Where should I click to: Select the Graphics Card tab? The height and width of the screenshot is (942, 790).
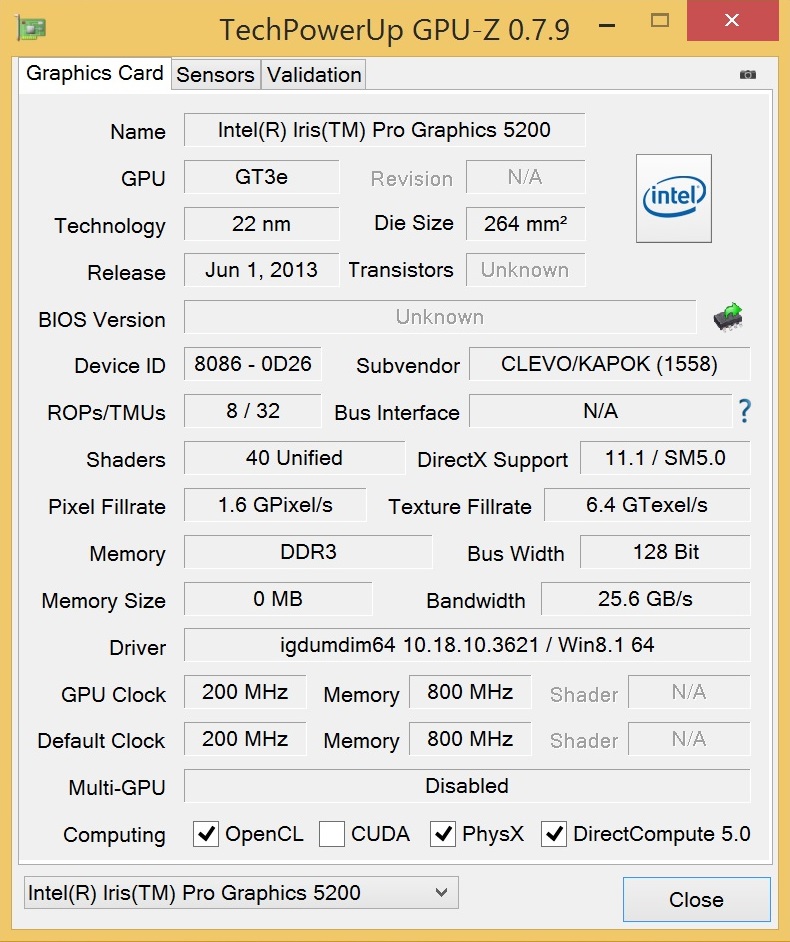click(95, 73)
